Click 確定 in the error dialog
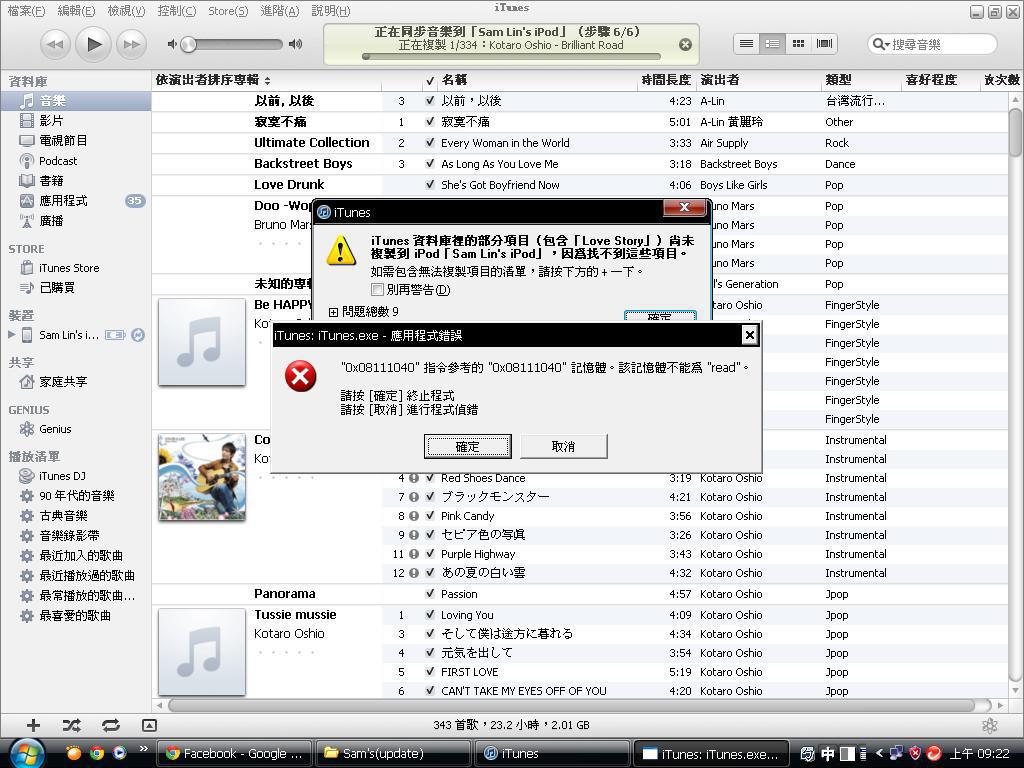The image size is (1024, 768). coord(468,447)
